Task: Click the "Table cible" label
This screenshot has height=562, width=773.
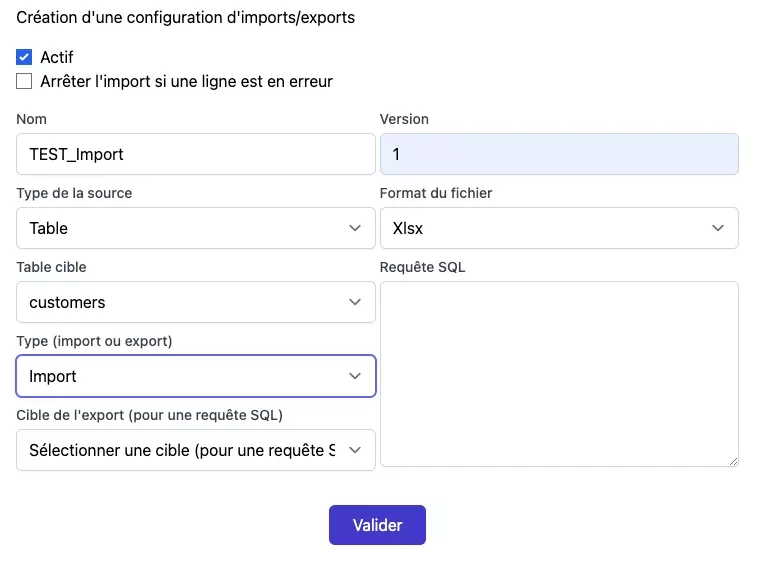Action: pos(58,267)
